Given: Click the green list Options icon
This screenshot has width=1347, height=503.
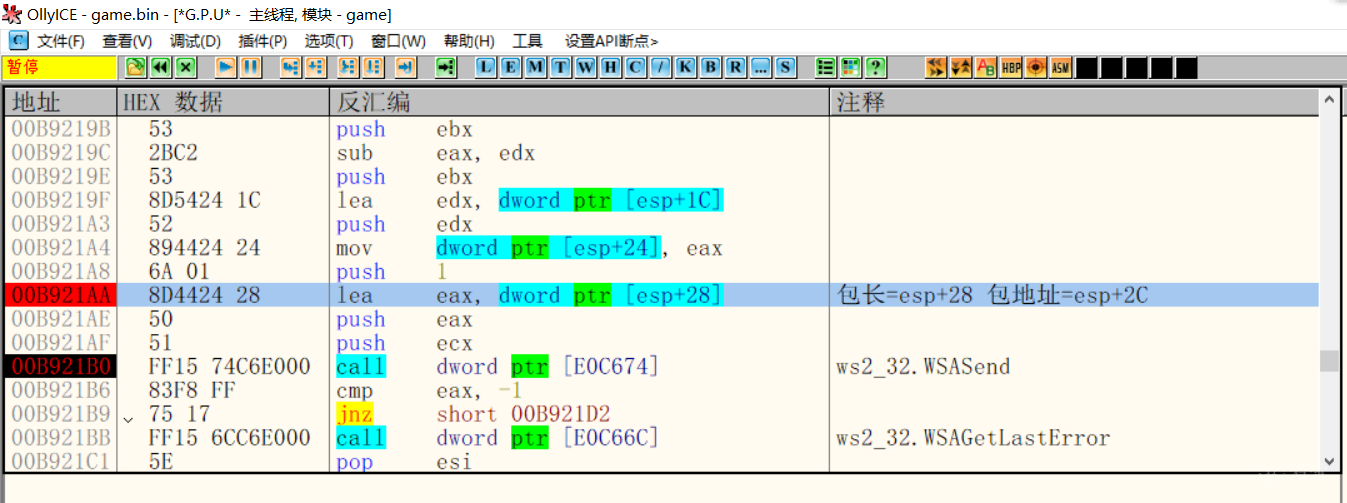Looking at the screenshot, I should (x=826, y=67).
